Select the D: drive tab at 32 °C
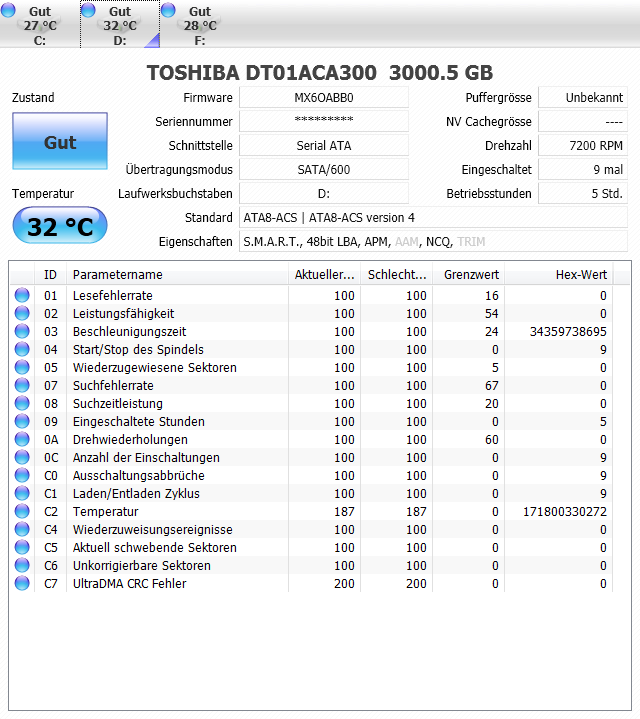 pyautogui.click(x=120, y=24)
